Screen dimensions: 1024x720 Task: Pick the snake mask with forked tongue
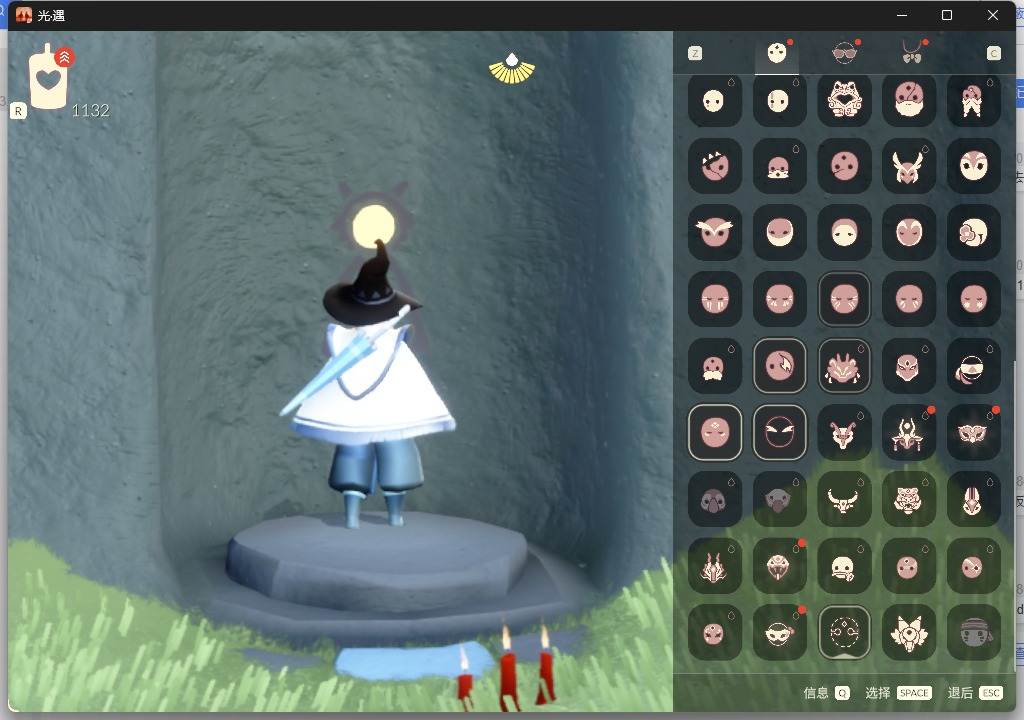pyautogui.click(x=779, y=566)
